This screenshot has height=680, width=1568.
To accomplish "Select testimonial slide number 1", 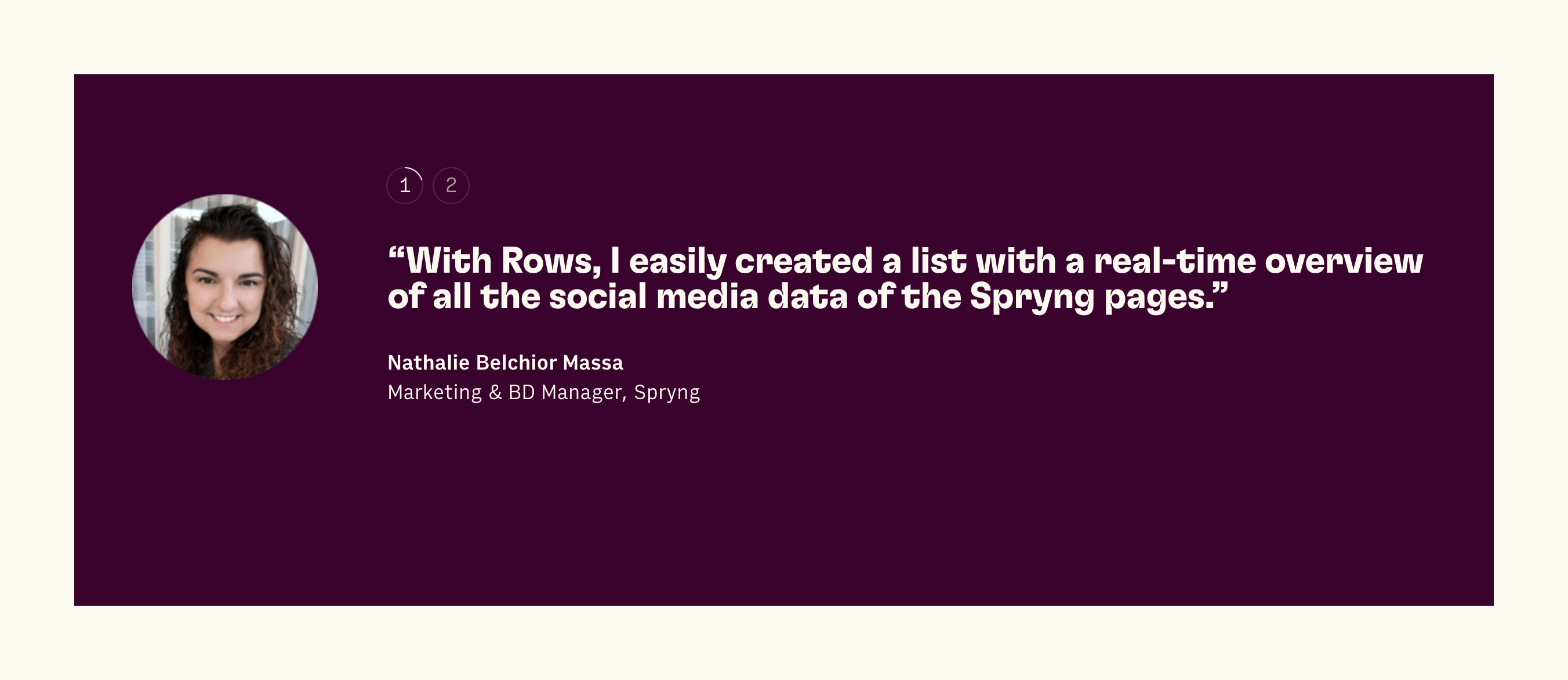I will click(405, 185).
